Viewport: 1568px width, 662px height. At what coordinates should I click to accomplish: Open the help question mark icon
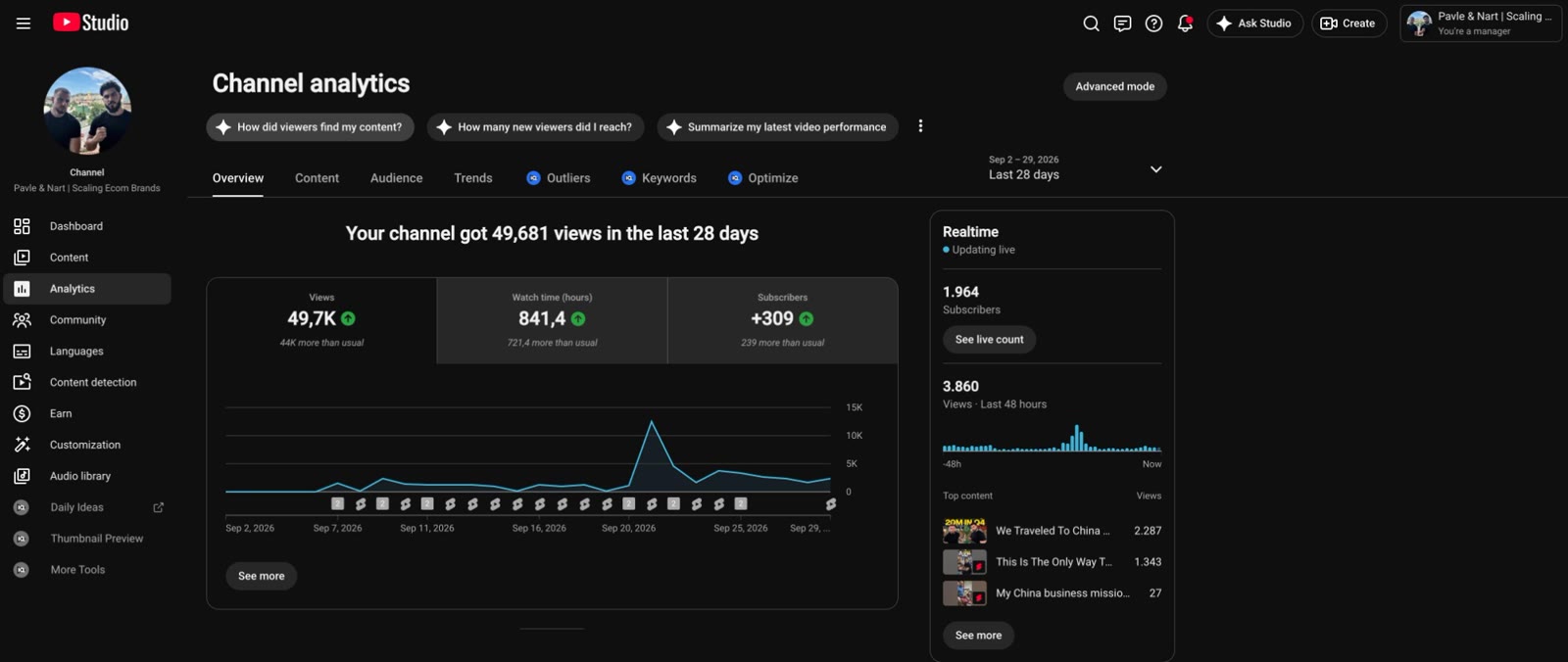(1153, 24)
